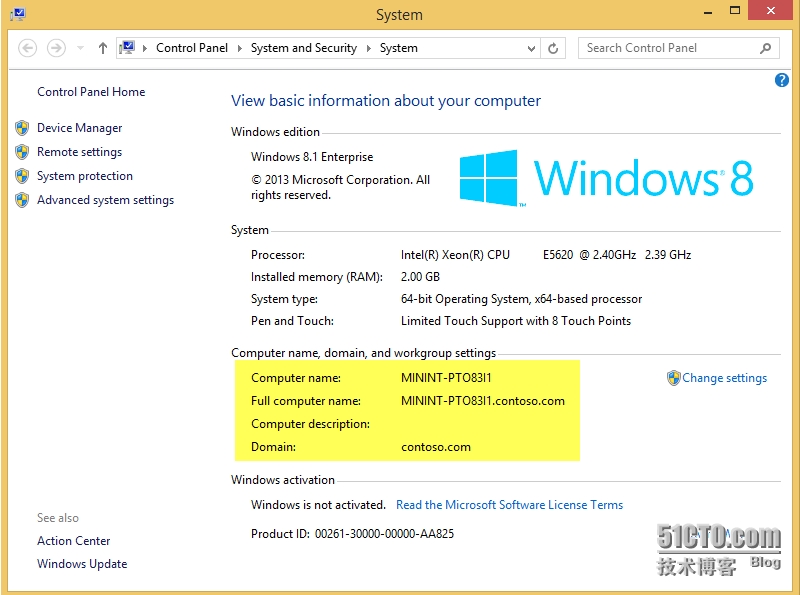The height and width of the screenshot is (595, 800).
Task: Click the shield icon next to Change settings
Action: pyautogui.click(x=673, y=378)
